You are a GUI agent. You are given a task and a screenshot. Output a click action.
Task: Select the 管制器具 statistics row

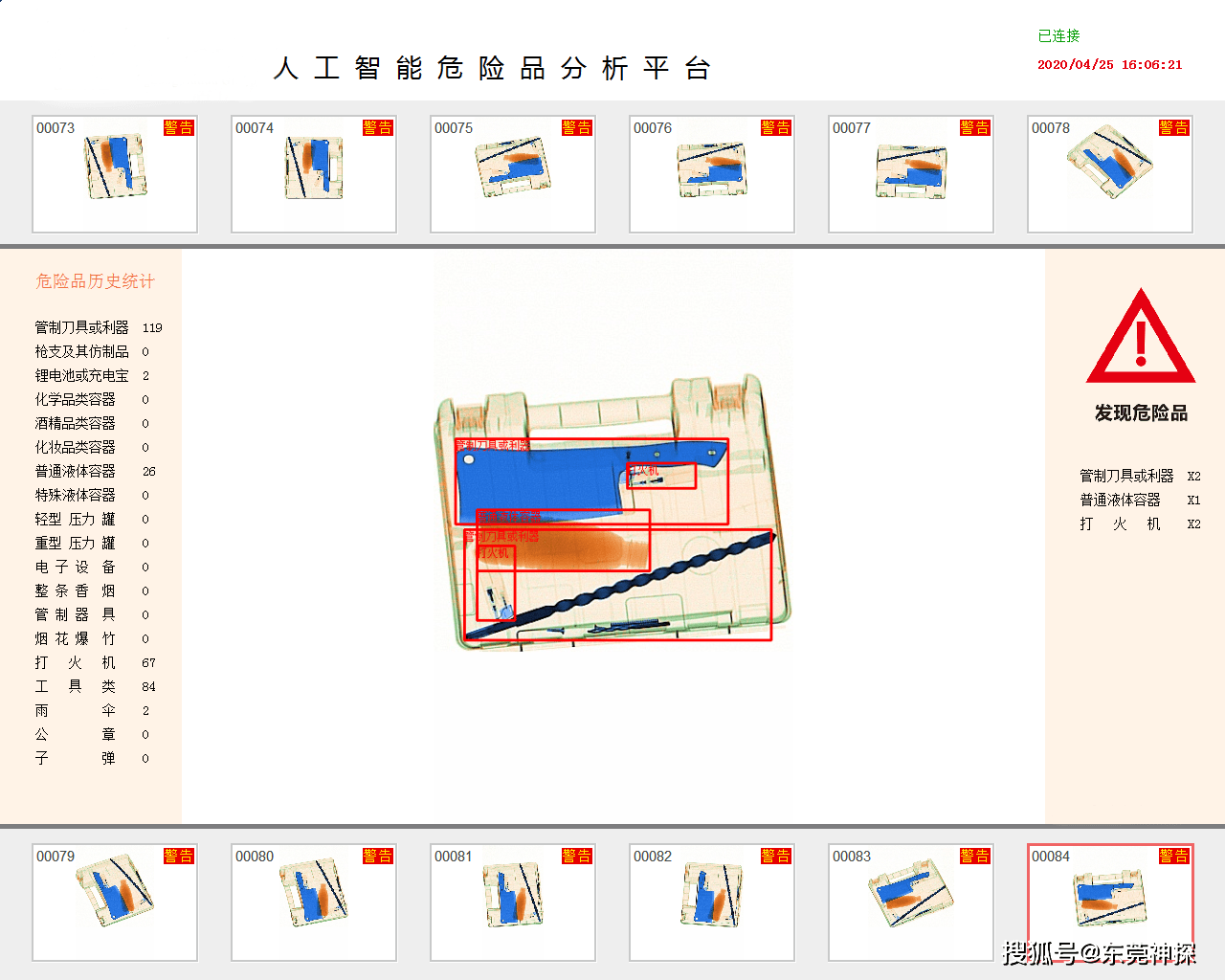click(93, 614)
